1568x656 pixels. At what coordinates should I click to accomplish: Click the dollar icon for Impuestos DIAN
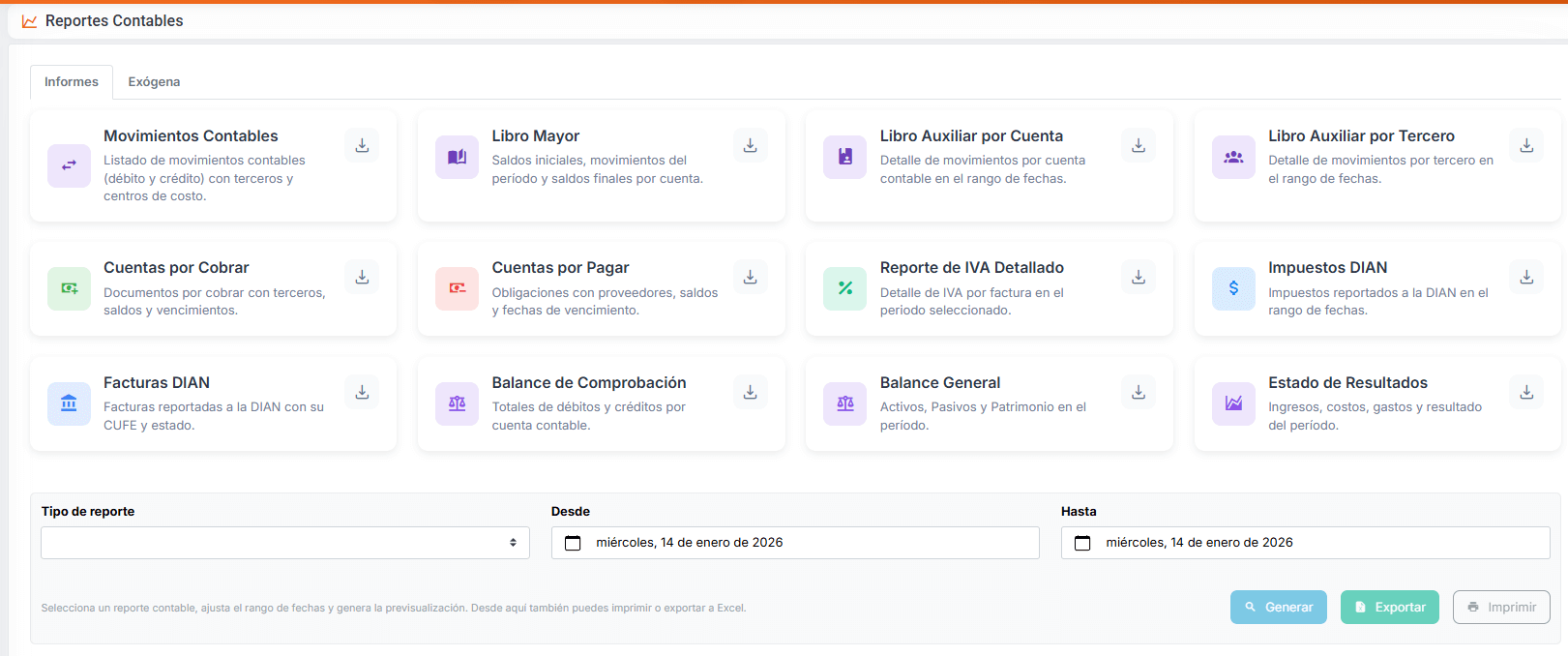[1233, 288]
